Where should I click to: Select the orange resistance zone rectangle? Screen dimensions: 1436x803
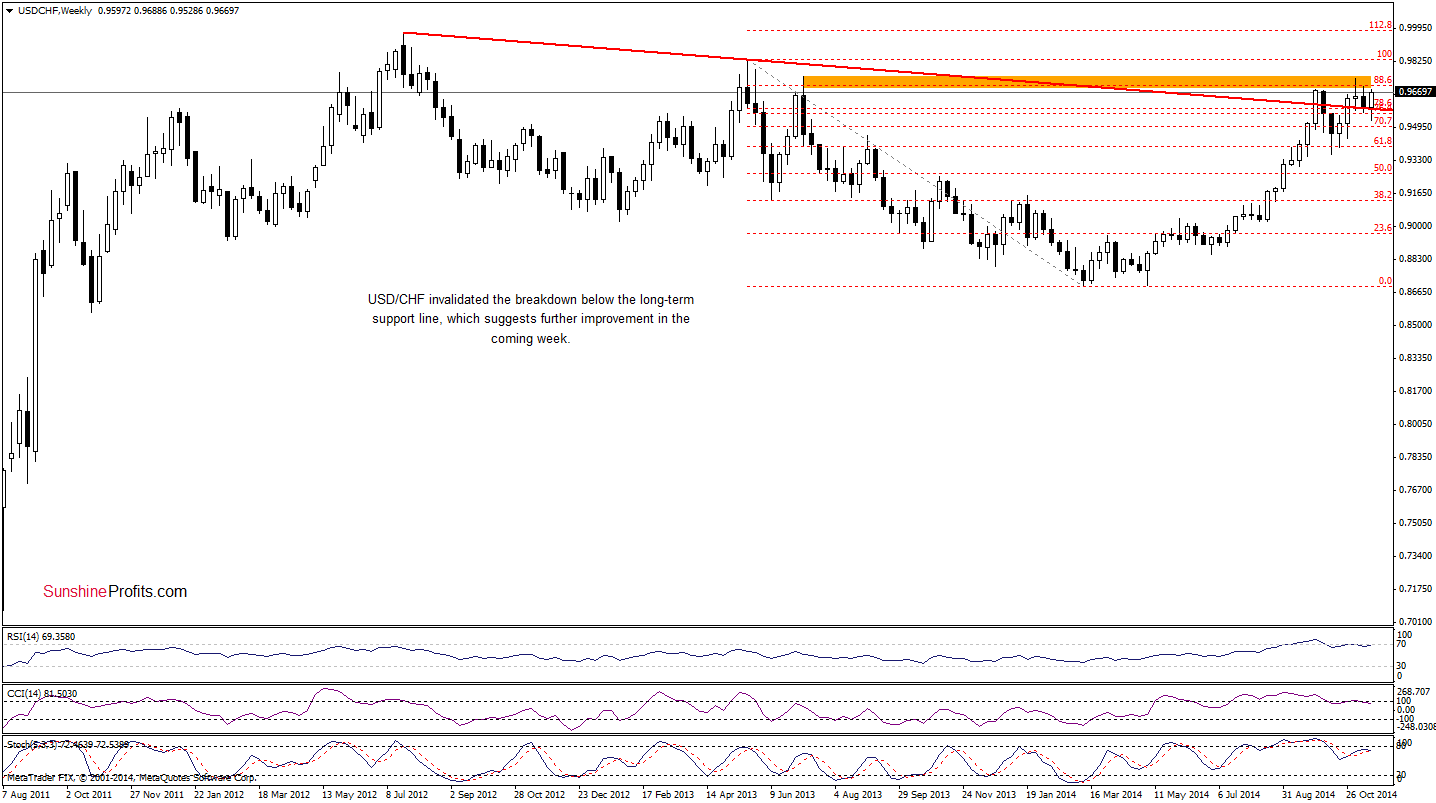[1087, 81]
